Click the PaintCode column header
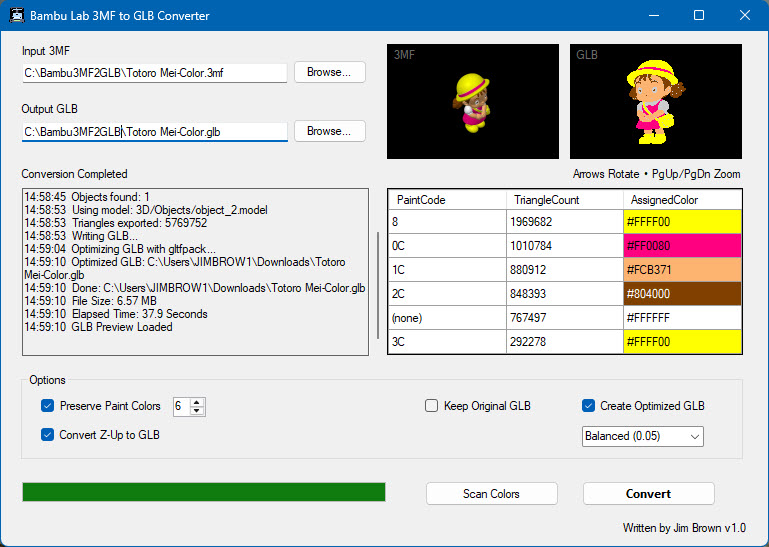 click(x=447, y=200)
